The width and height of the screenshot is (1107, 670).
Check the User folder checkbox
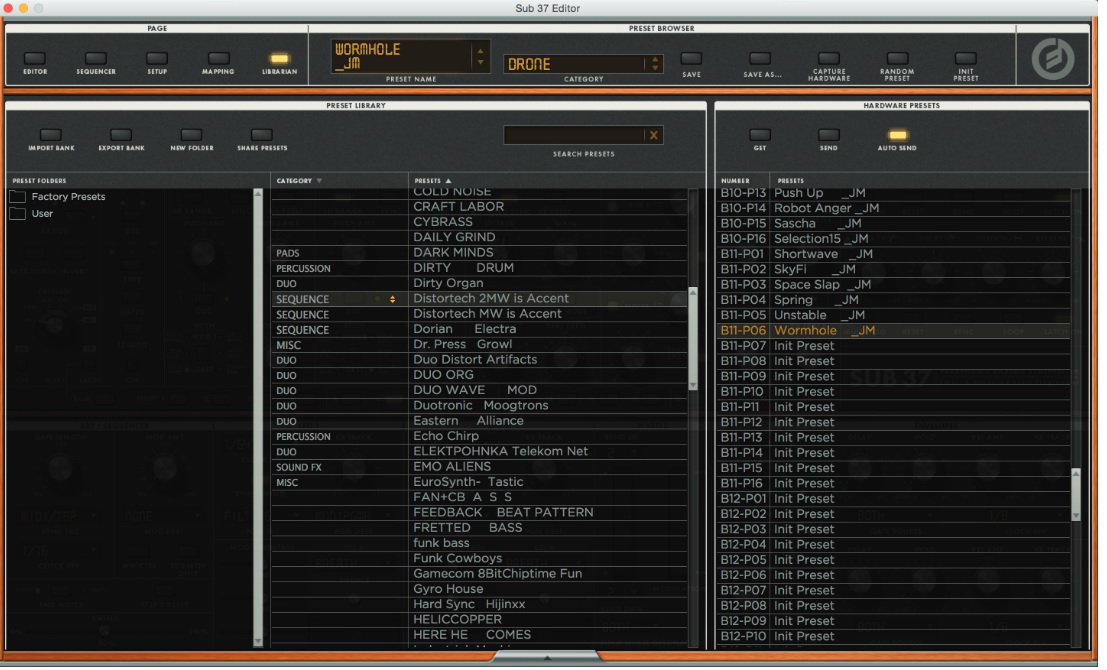tap(17, 213)
